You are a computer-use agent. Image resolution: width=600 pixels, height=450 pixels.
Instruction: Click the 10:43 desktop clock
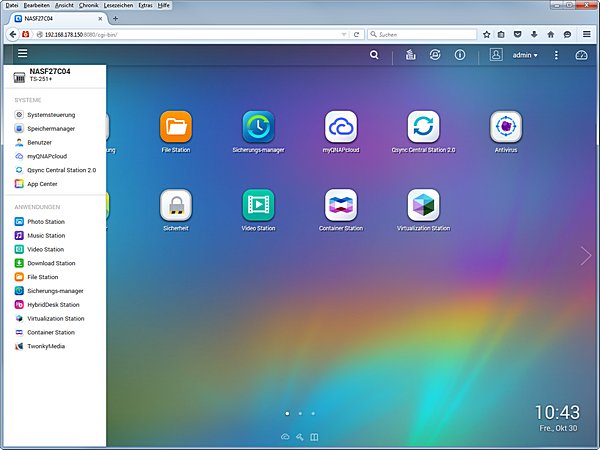click(x=558, y=412)
